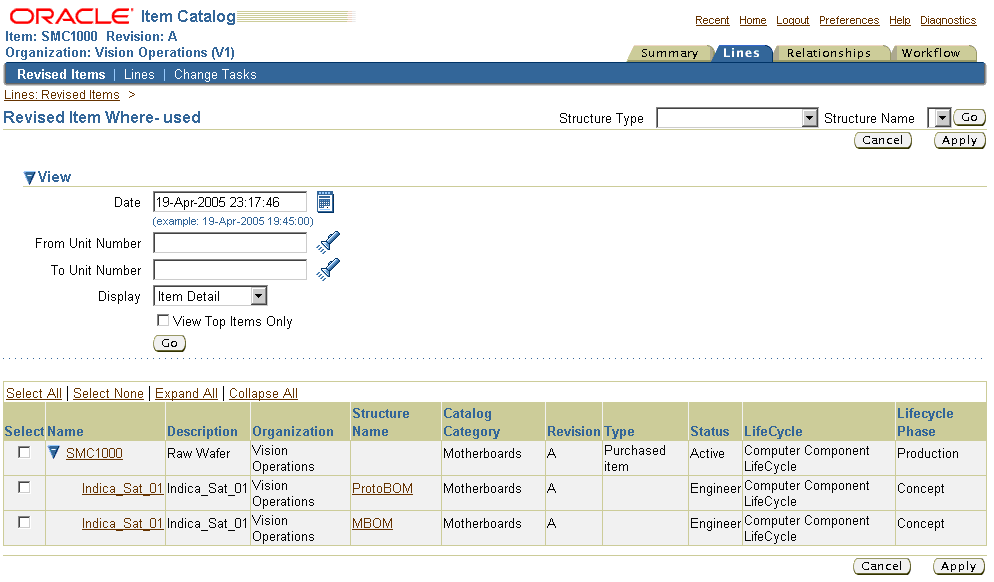The image size is (994, 582).
Task: Go to the Home link
Action: [752, 20]
